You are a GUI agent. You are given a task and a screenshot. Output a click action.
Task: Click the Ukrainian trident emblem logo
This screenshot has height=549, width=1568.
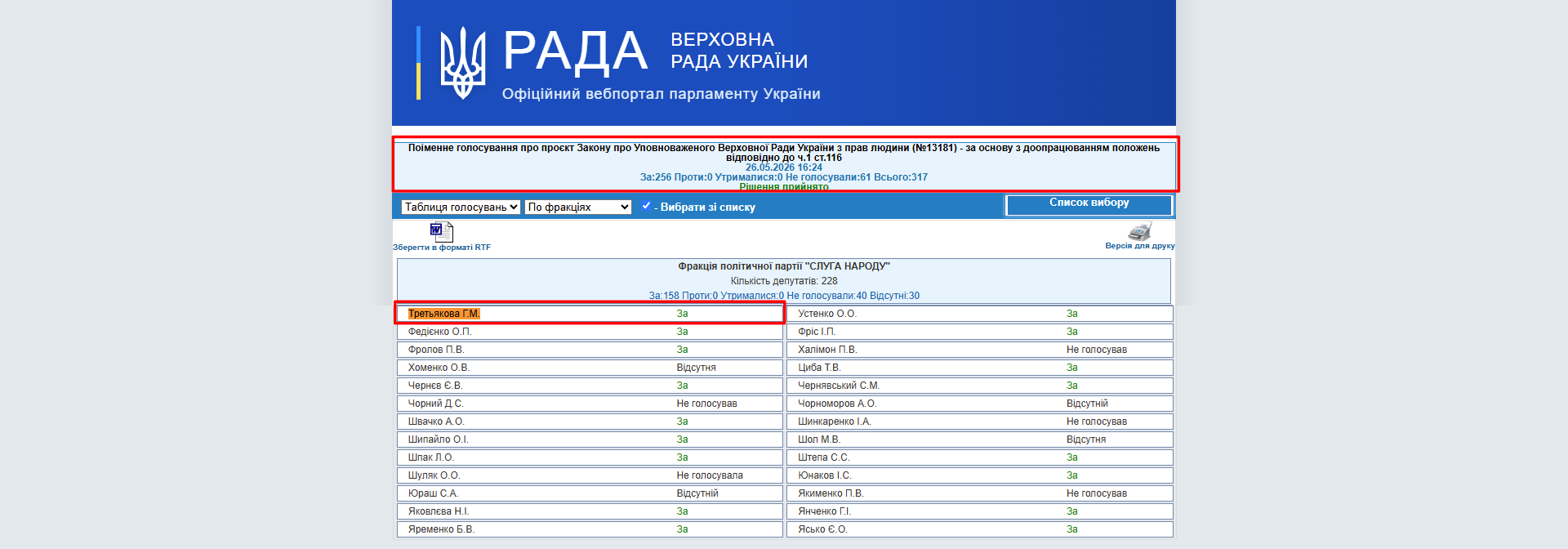(x=463, y=63)
